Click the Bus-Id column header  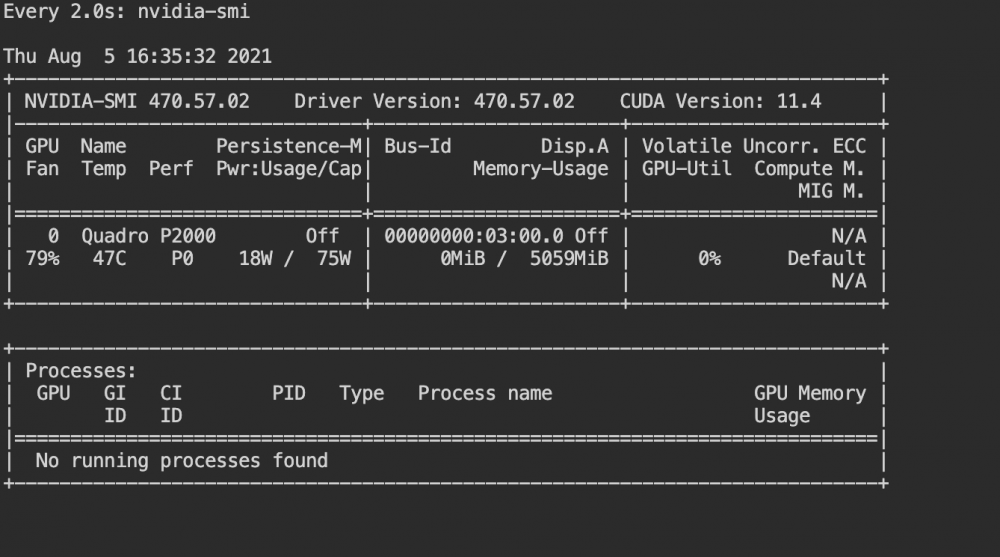[x=418, y=146]
